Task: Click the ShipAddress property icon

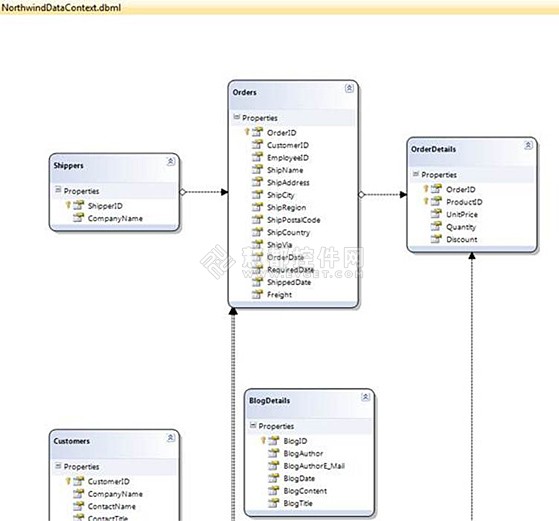Action: (x=257, y=182)
